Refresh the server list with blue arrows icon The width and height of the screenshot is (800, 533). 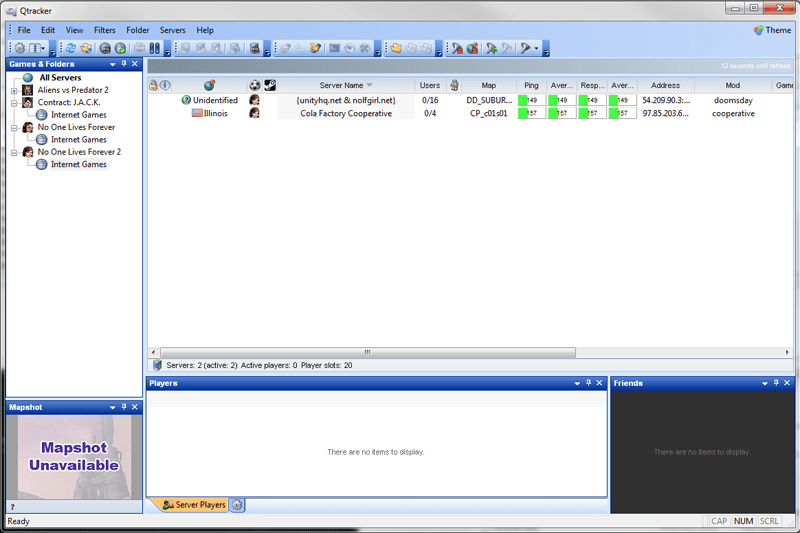71,48
